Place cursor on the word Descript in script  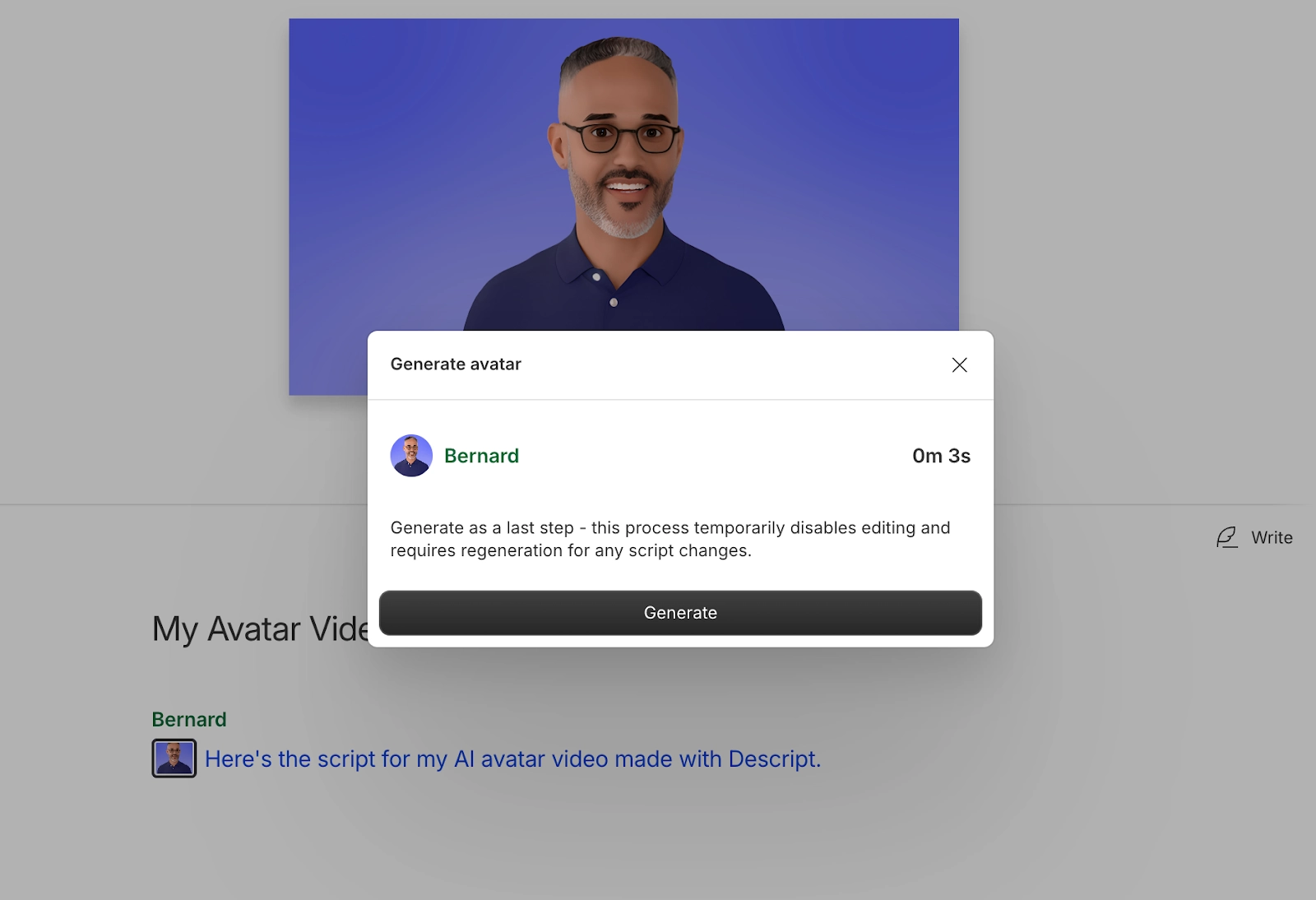774,759
